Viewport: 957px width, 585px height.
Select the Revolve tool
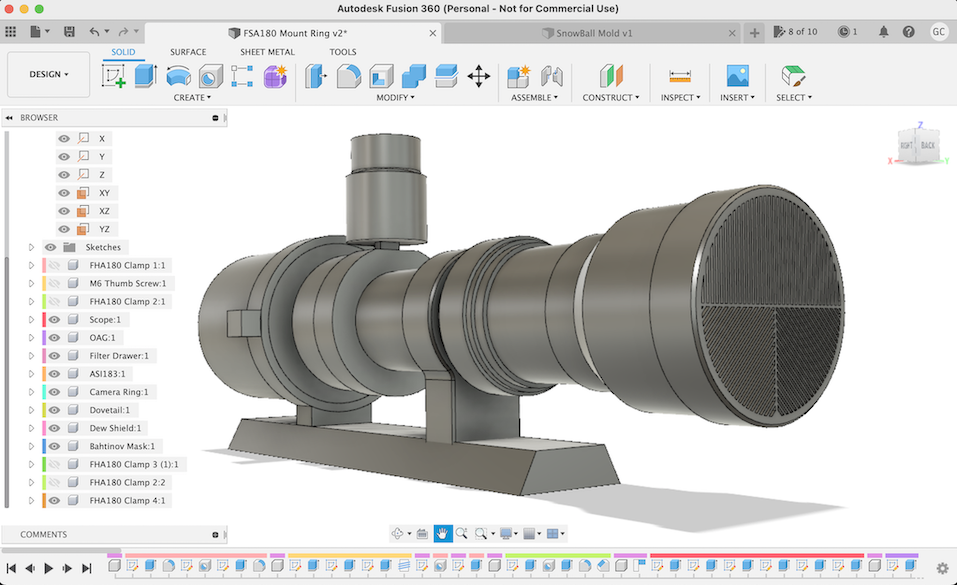[x=178, y=76]
